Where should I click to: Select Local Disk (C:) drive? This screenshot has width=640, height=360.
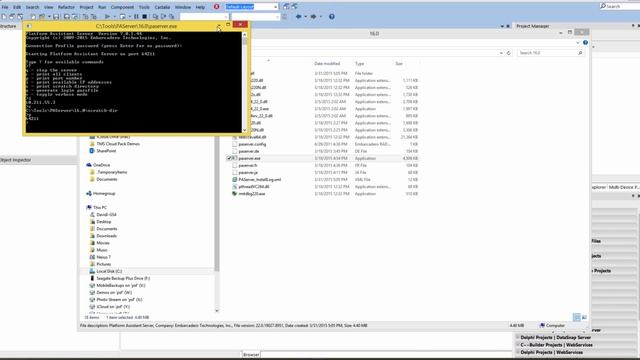pos(109,271)
